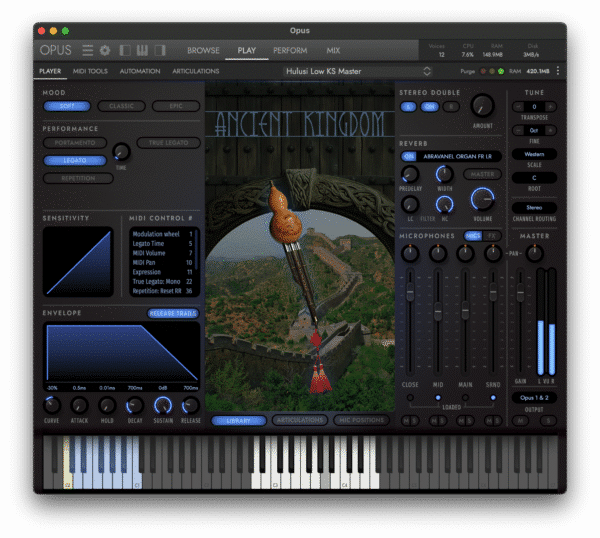Screen dimensions: 600x538
Task: Adjust the reverb HC filter knob
Action: [x=444, y=204]
